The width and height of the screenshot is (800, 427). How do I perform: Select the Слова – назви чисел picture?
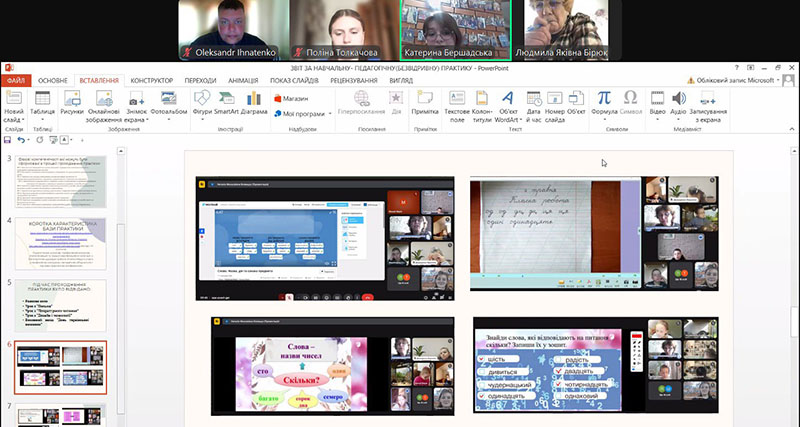333,366
